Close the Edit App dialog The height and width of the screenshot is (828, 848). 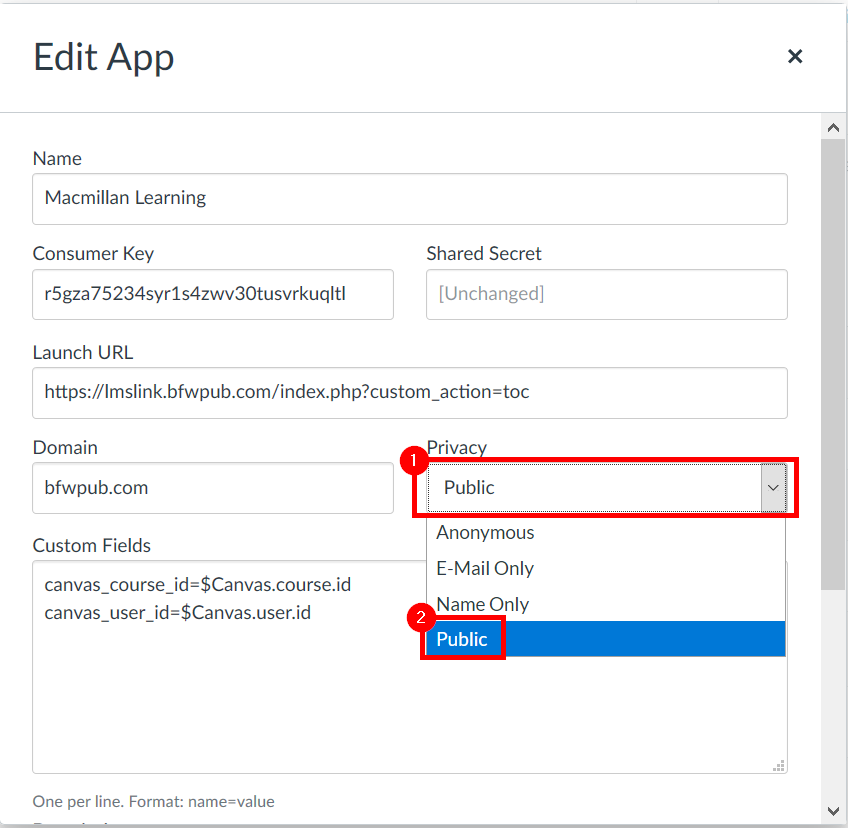pos(794,56)
